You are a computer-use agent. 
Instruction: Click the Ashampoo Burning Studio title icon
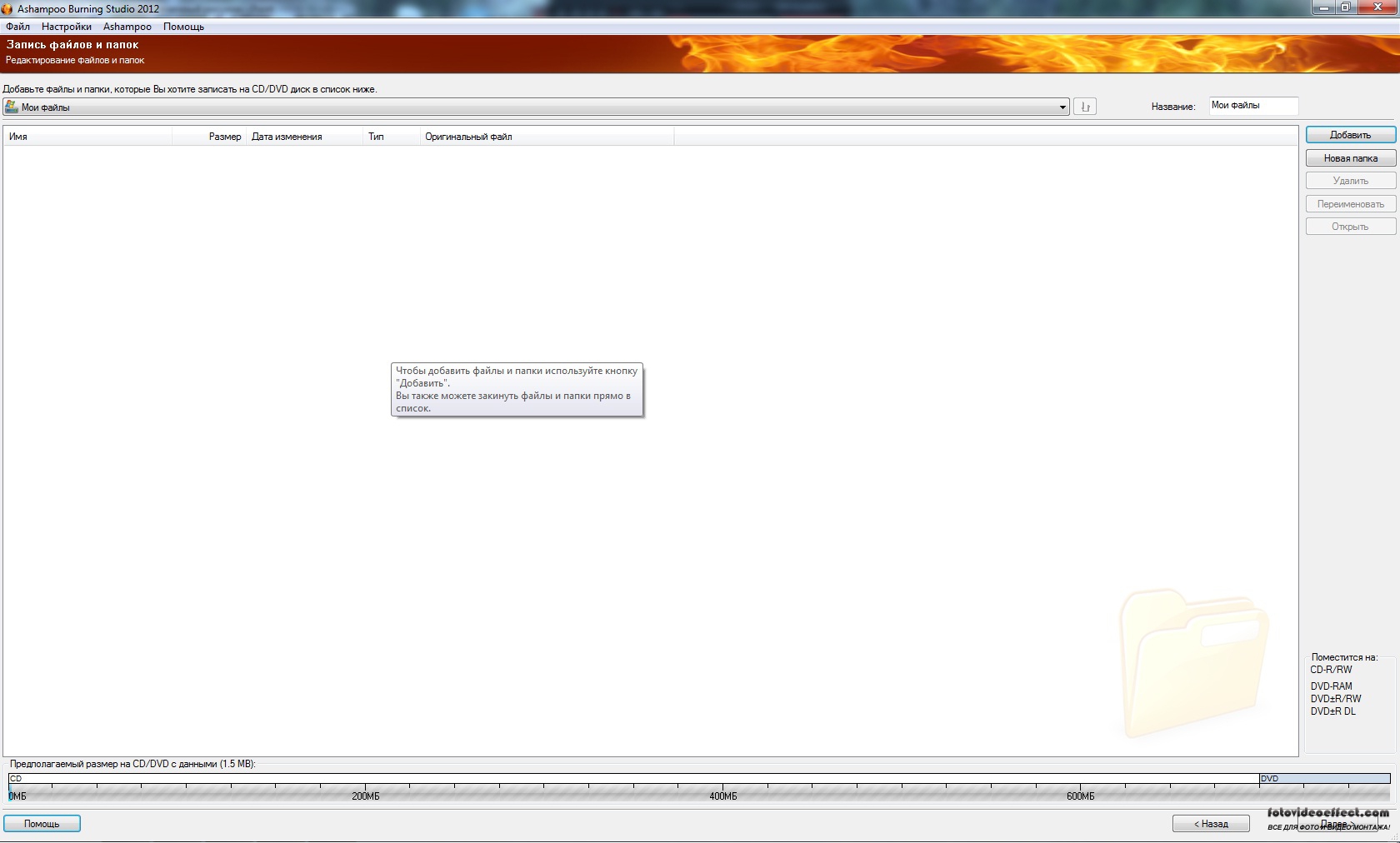(7, 9)
